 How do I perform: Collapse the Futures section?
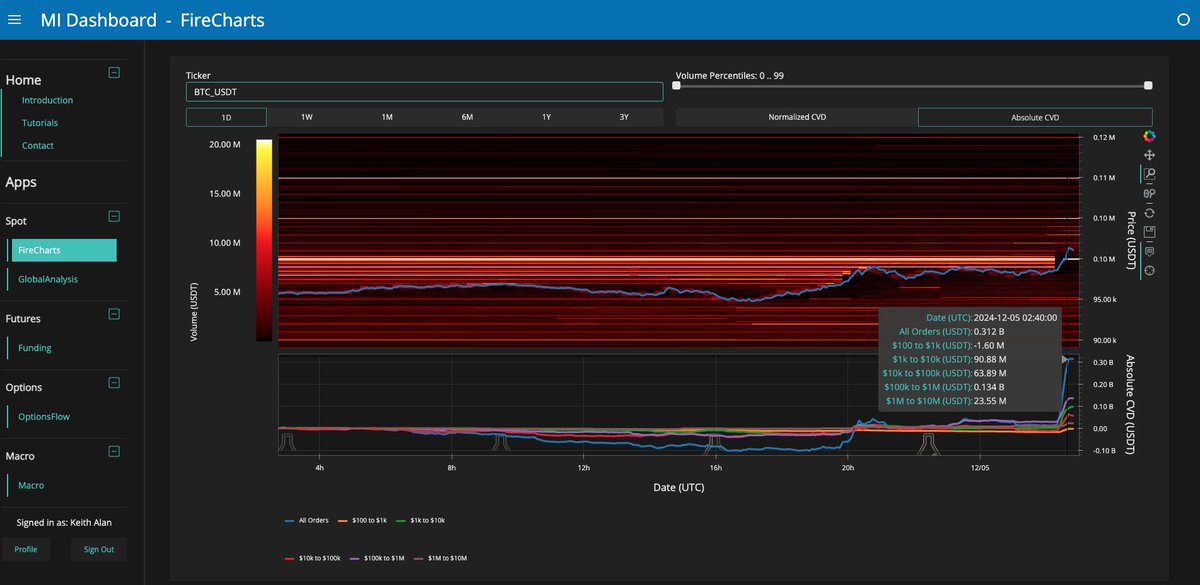pos(114,314)
